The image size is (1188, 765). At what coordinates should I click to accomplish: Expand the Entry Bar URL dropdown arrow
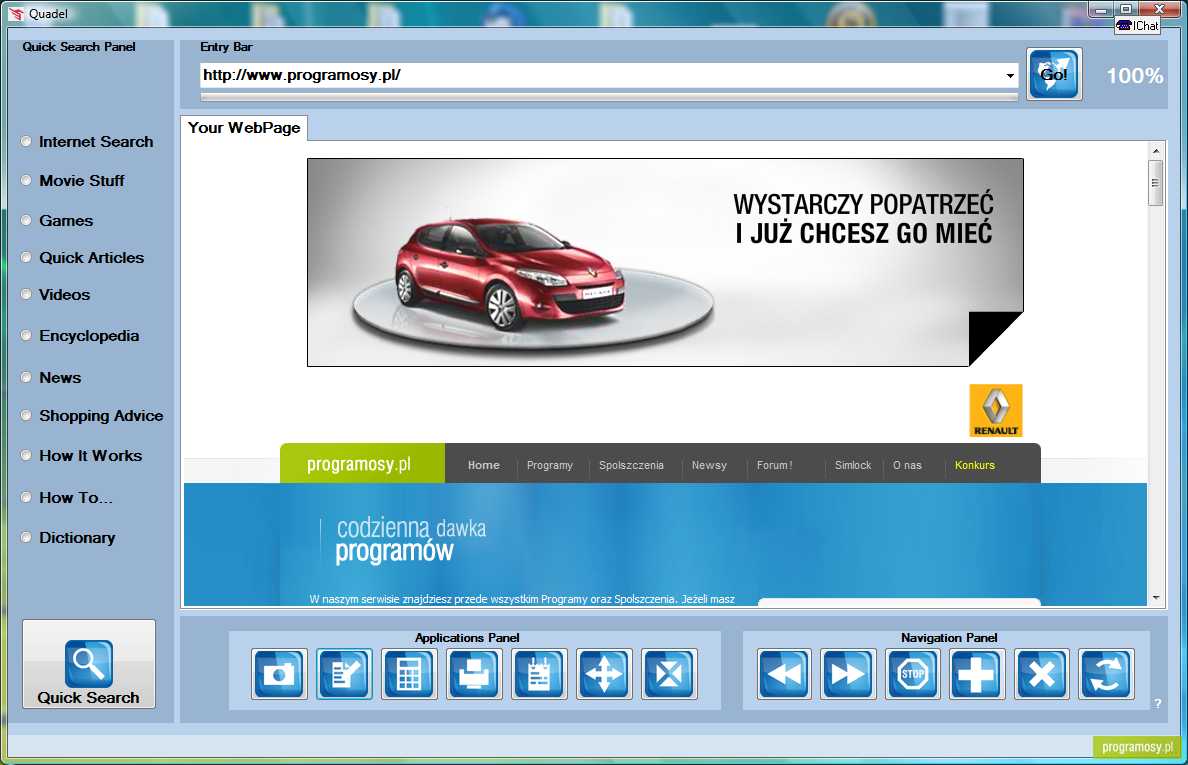[1010, 75]
